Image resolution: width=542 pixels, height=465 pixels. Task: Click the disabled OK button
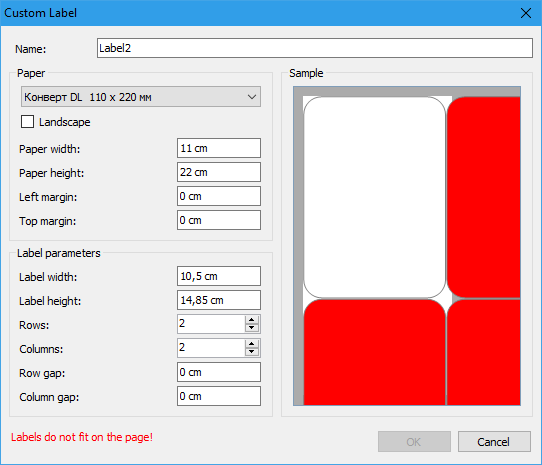point(414,441)
